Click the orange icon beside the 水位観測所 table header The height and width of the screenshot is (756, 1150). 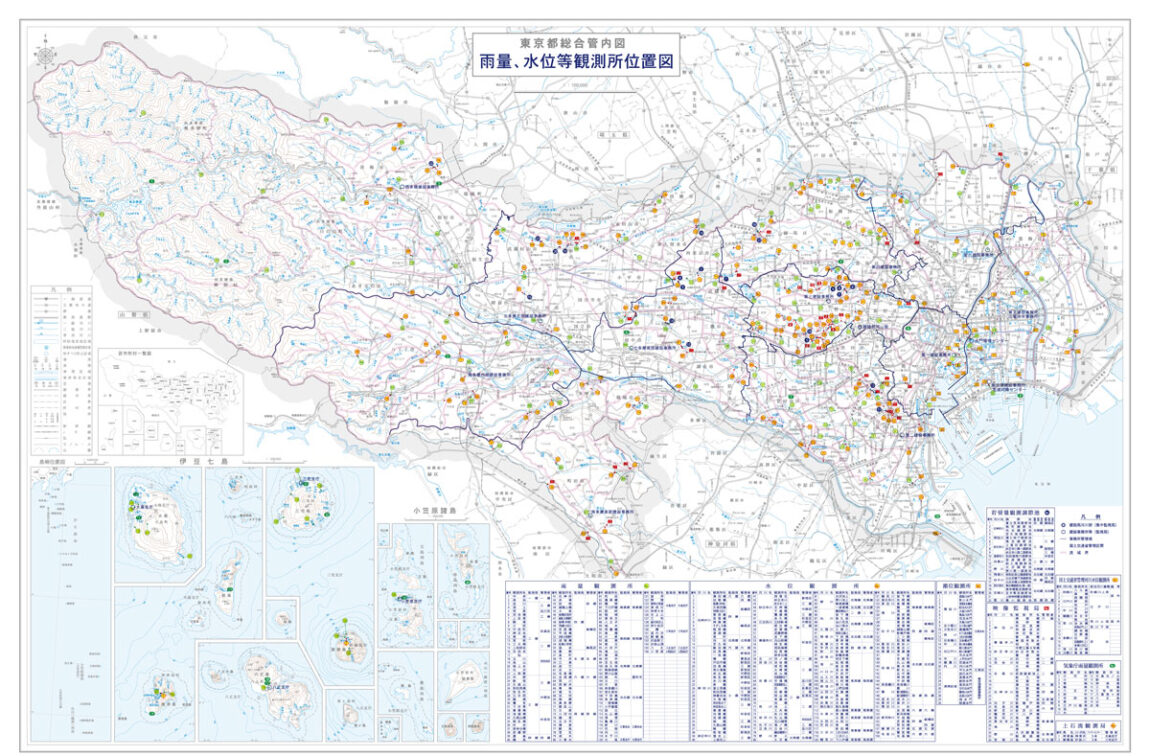click(875, 586)
